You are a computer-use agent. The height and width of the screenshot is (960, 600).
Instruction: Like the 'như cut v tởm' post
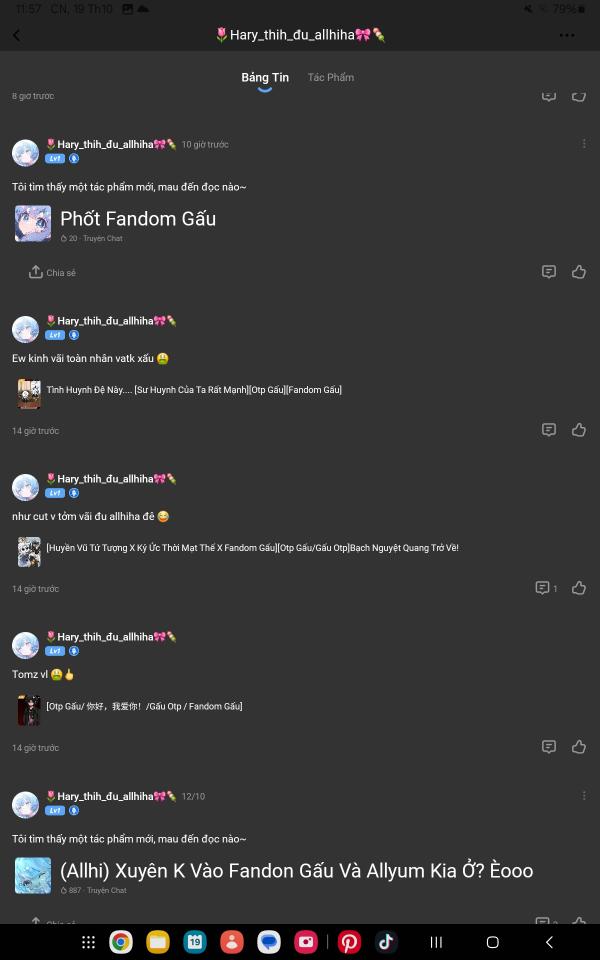point(579,588)
